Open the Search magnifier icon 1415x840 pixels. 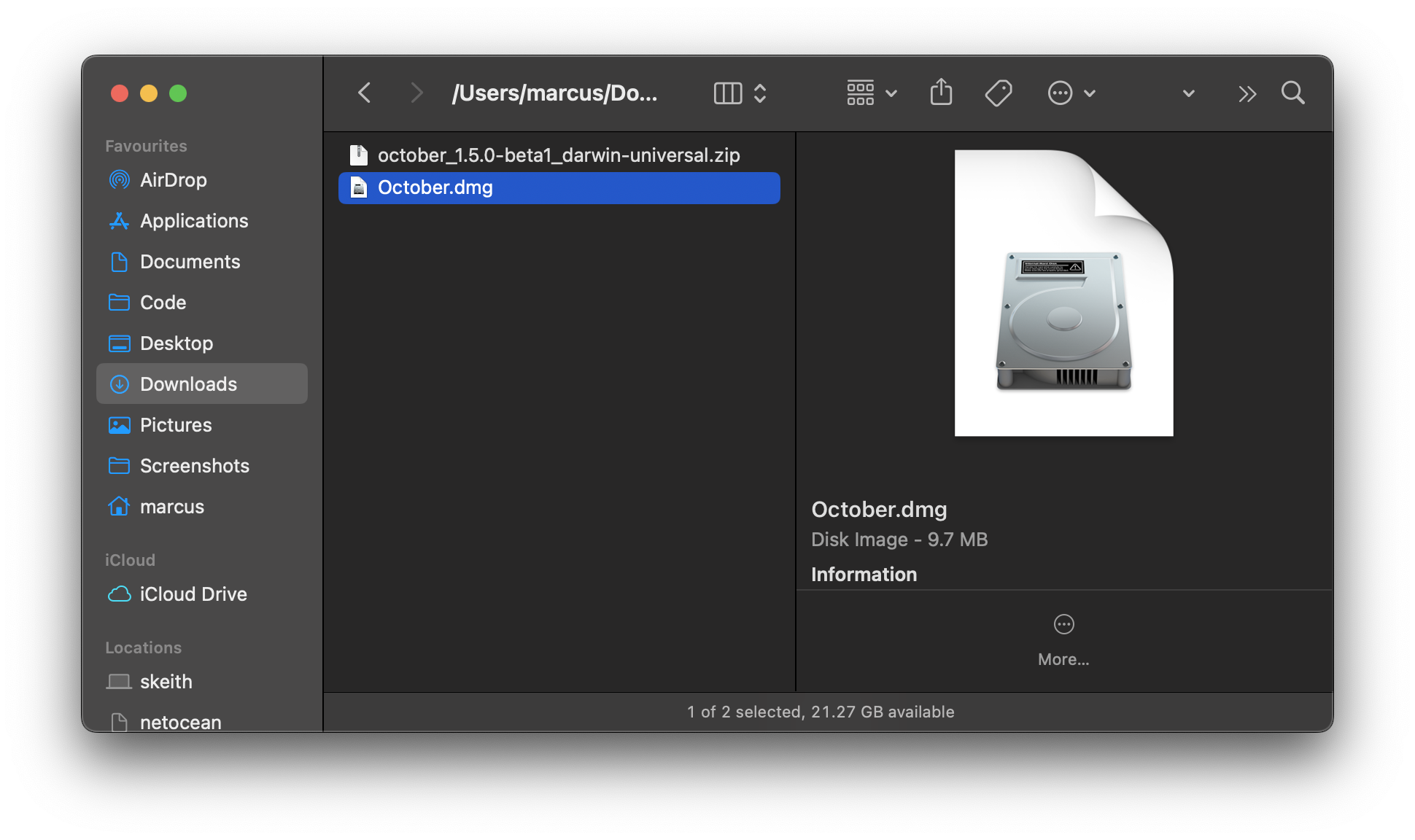(1292, 93)
